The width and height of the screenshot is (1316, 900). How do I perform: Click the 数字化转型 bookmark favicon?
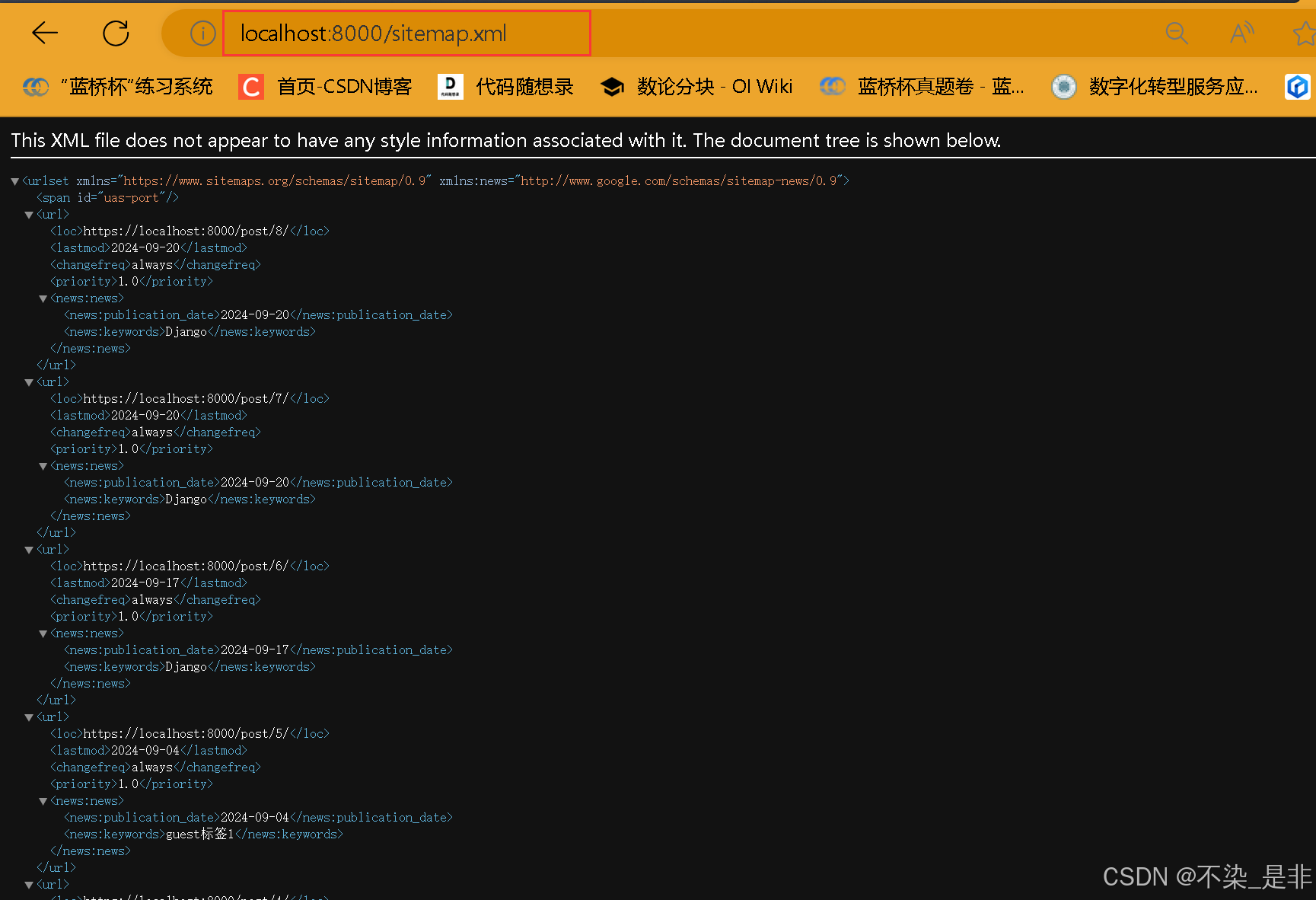[x=1064, y=87]
